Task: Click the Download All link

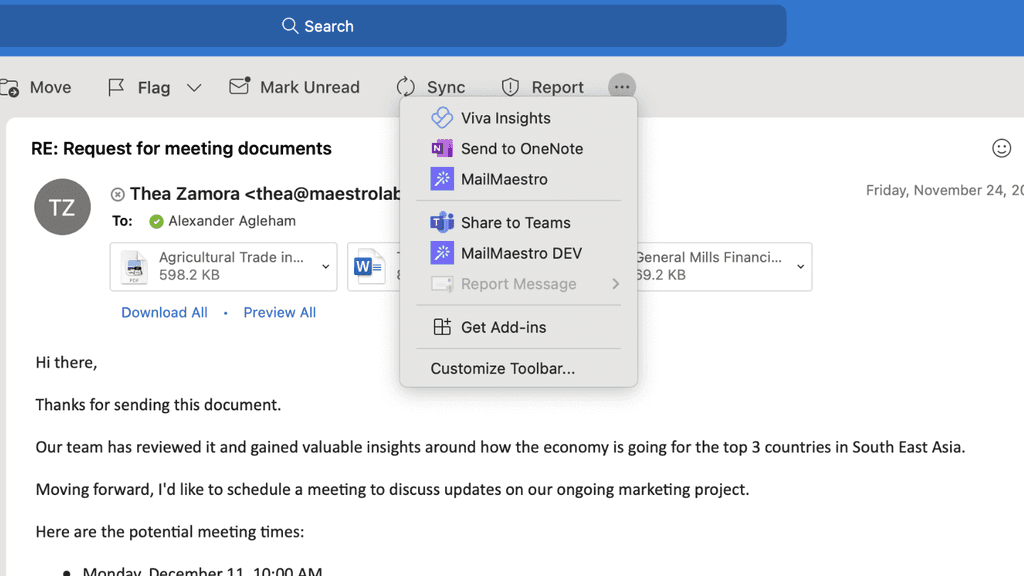Action: coord(164,312)
